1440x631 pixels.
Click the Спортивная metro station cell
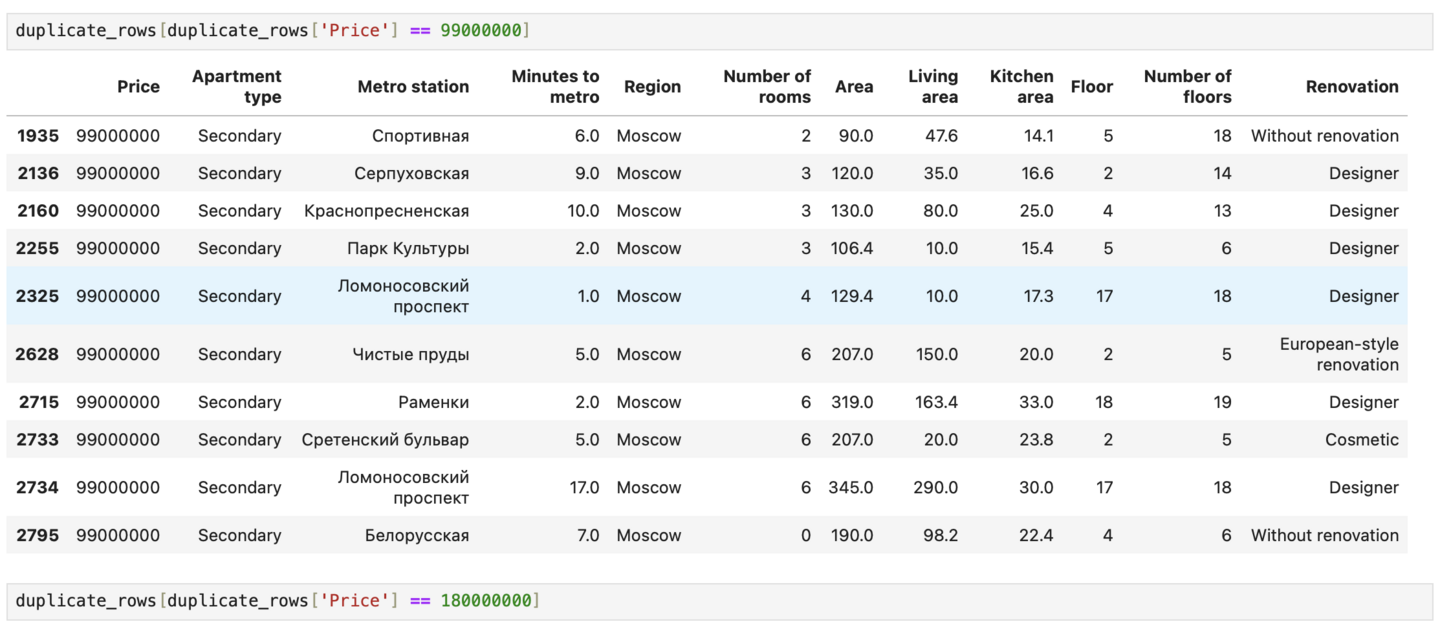[x=420, y=136]
